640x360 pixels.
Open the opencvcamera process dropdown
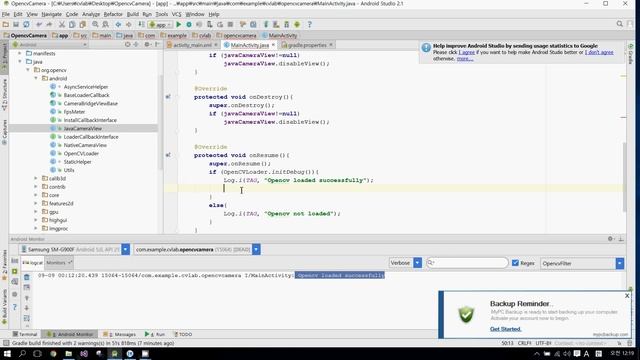[x=256, y=249]
